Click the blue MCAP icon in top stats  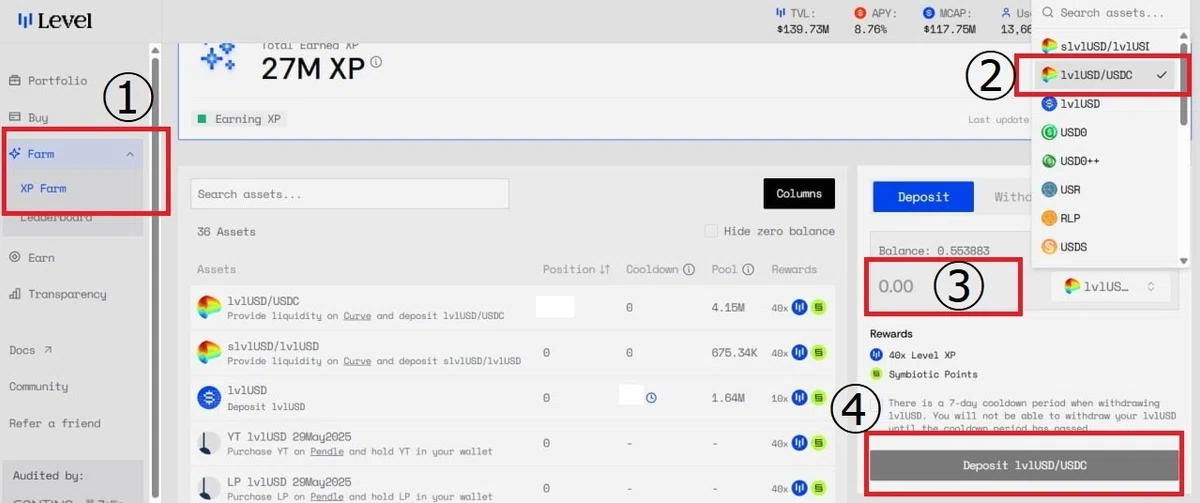[929, 13]
